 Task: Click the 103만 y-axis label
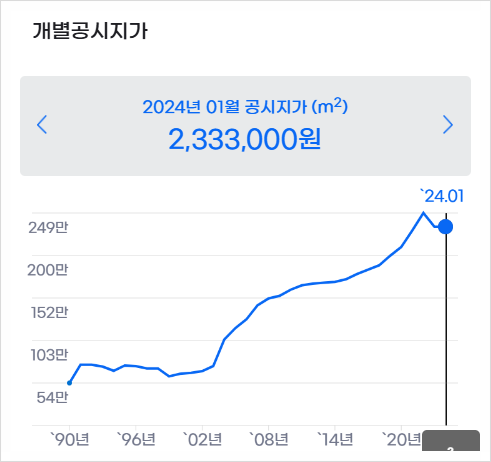tap(49, 355)
